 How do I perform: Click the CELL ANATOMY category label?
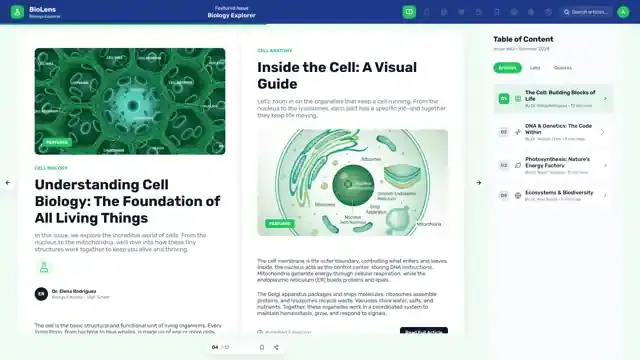[274, 51]
